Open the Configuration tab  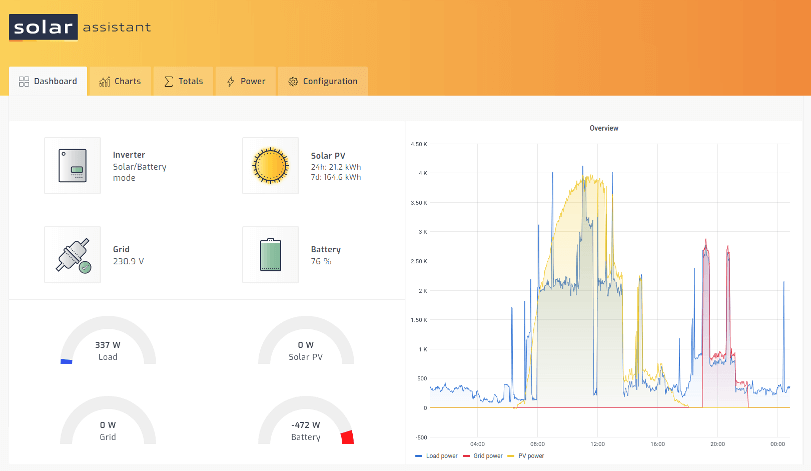323,81
